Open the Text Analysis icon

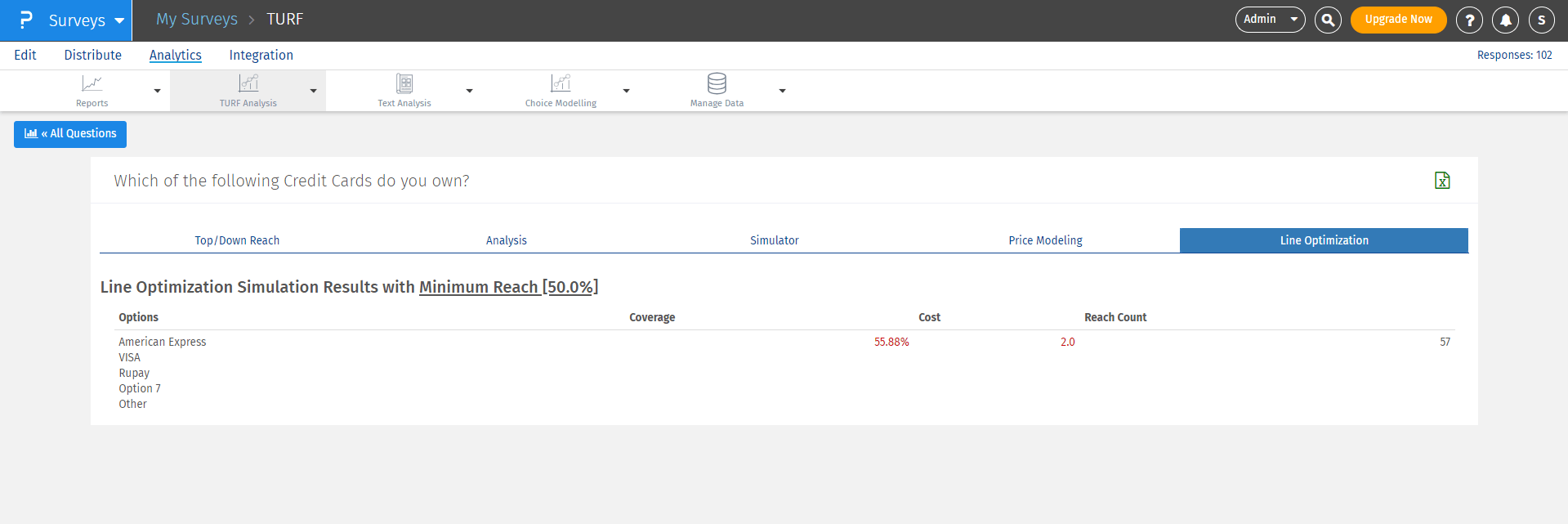coord(404,83)
